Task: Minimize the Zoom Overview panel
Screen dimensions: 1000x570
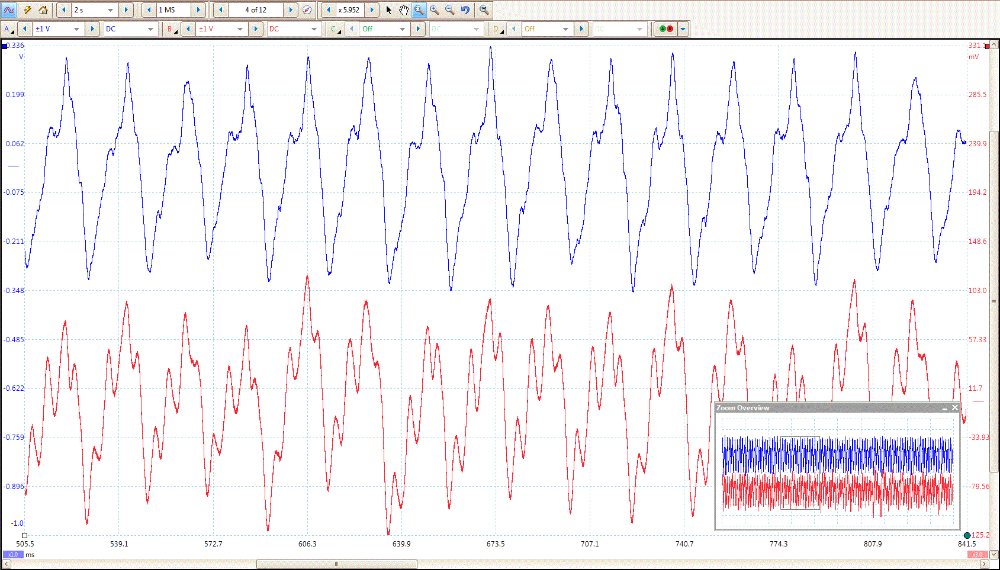Action: 944,408
